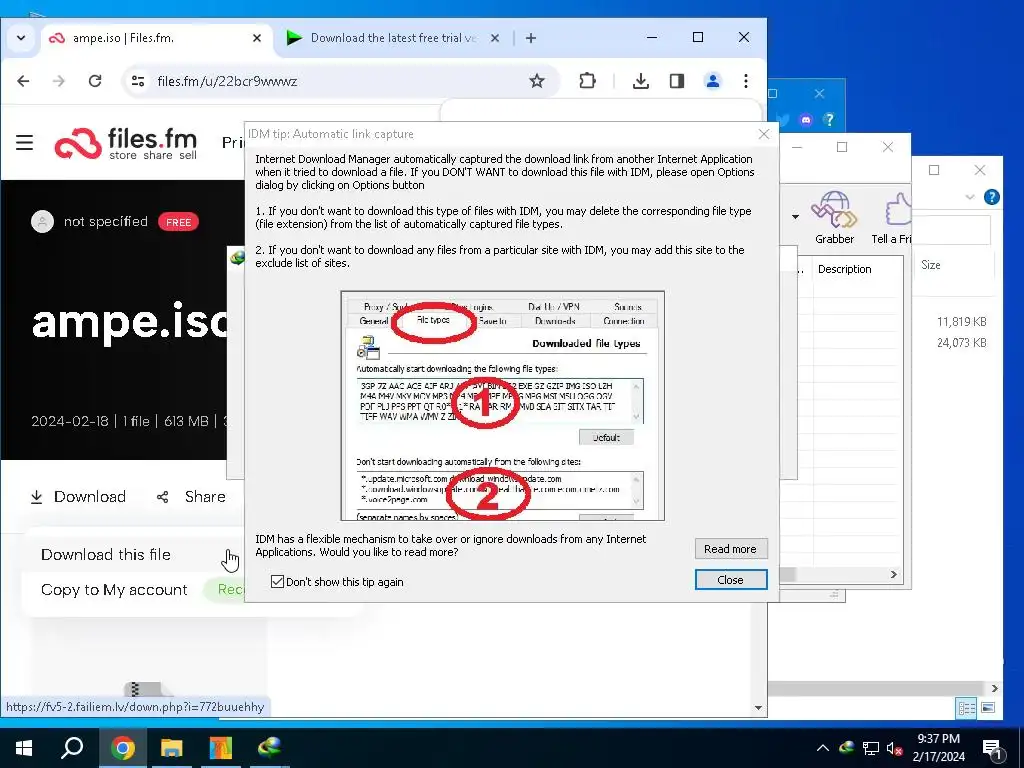Maximize the IDM main window

coord(842,147)
